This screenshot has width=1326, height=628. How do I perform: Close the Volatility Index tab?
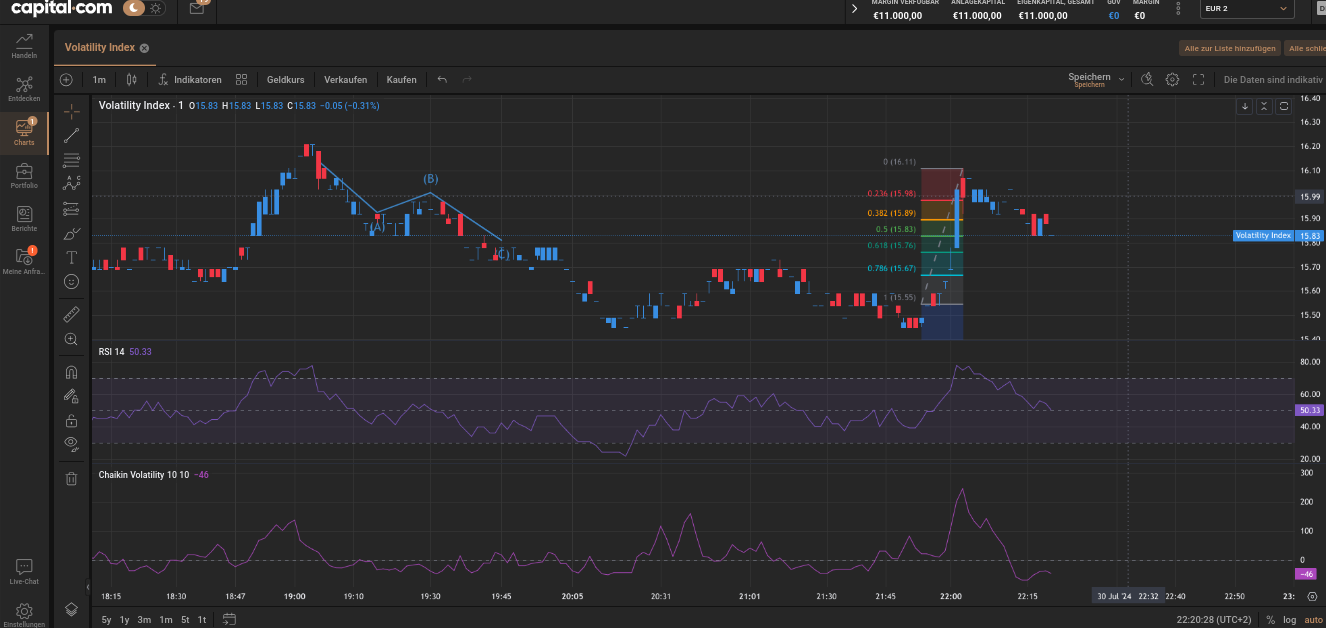point(144,48)
